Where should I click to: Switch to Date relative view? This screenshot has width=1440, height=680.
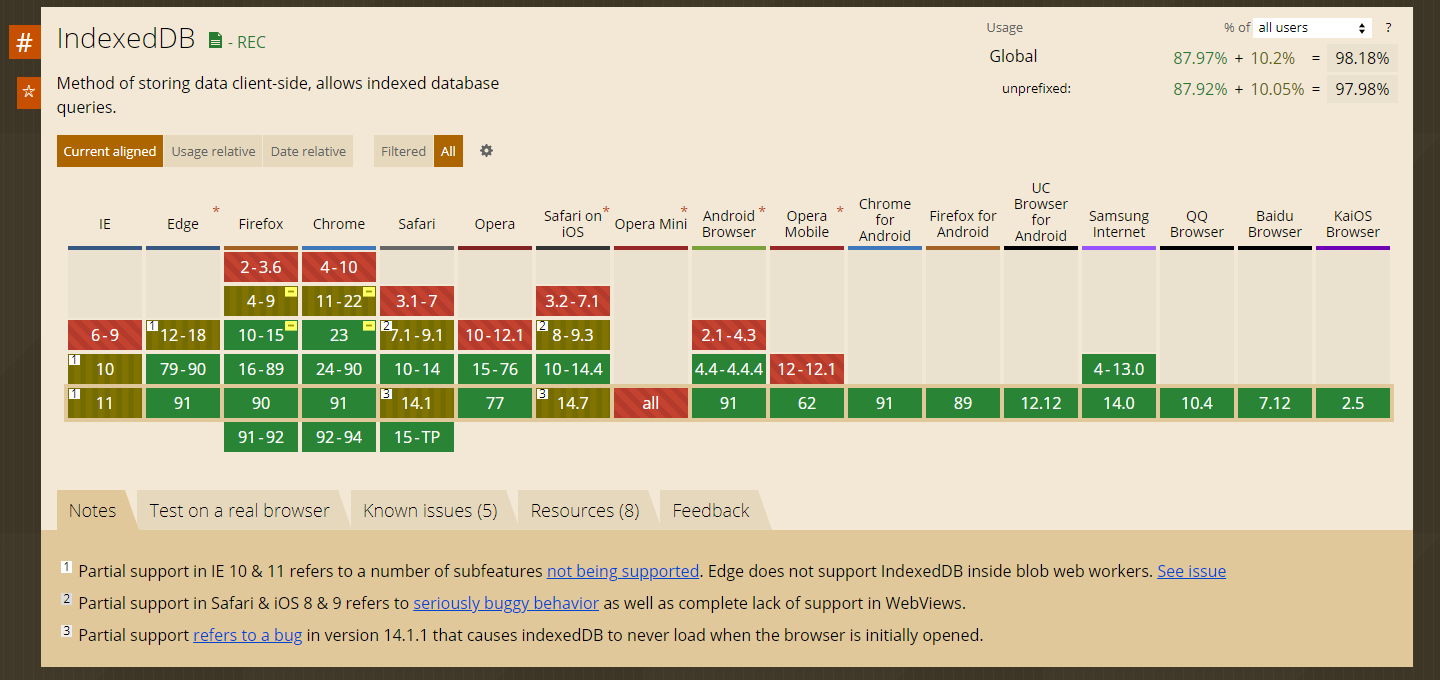point(308,151)
